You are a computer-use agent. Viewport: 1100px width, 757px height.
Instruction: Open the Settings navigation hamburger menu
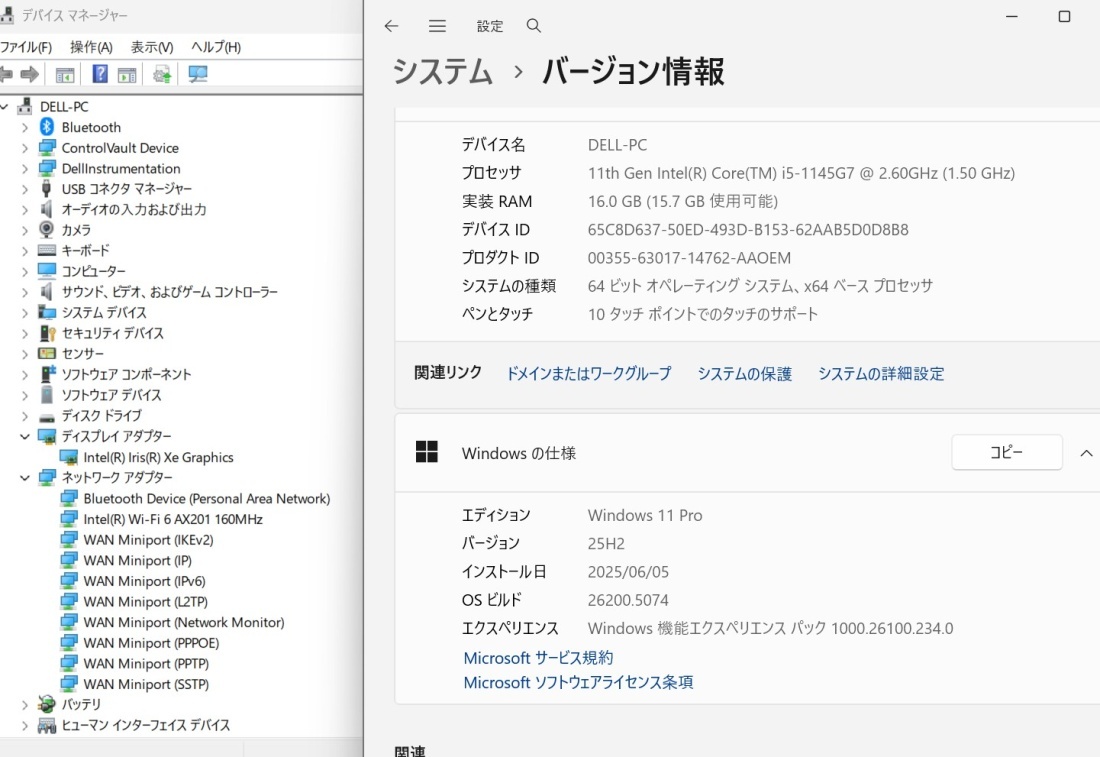(x=437, y=26)
